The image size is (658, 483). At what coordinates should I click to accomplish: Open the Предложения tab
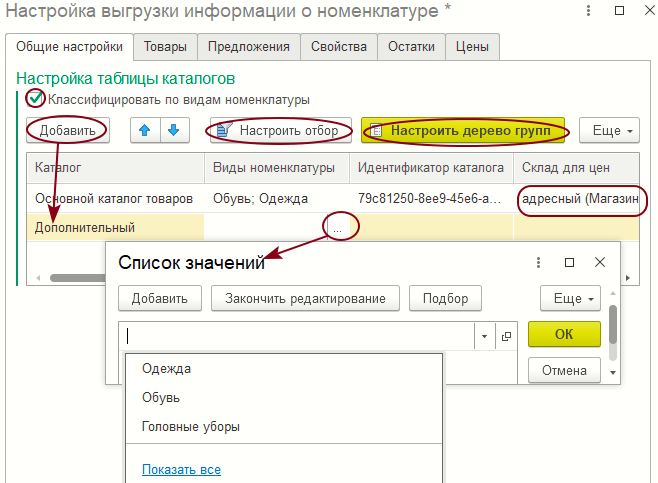[249, 47]
